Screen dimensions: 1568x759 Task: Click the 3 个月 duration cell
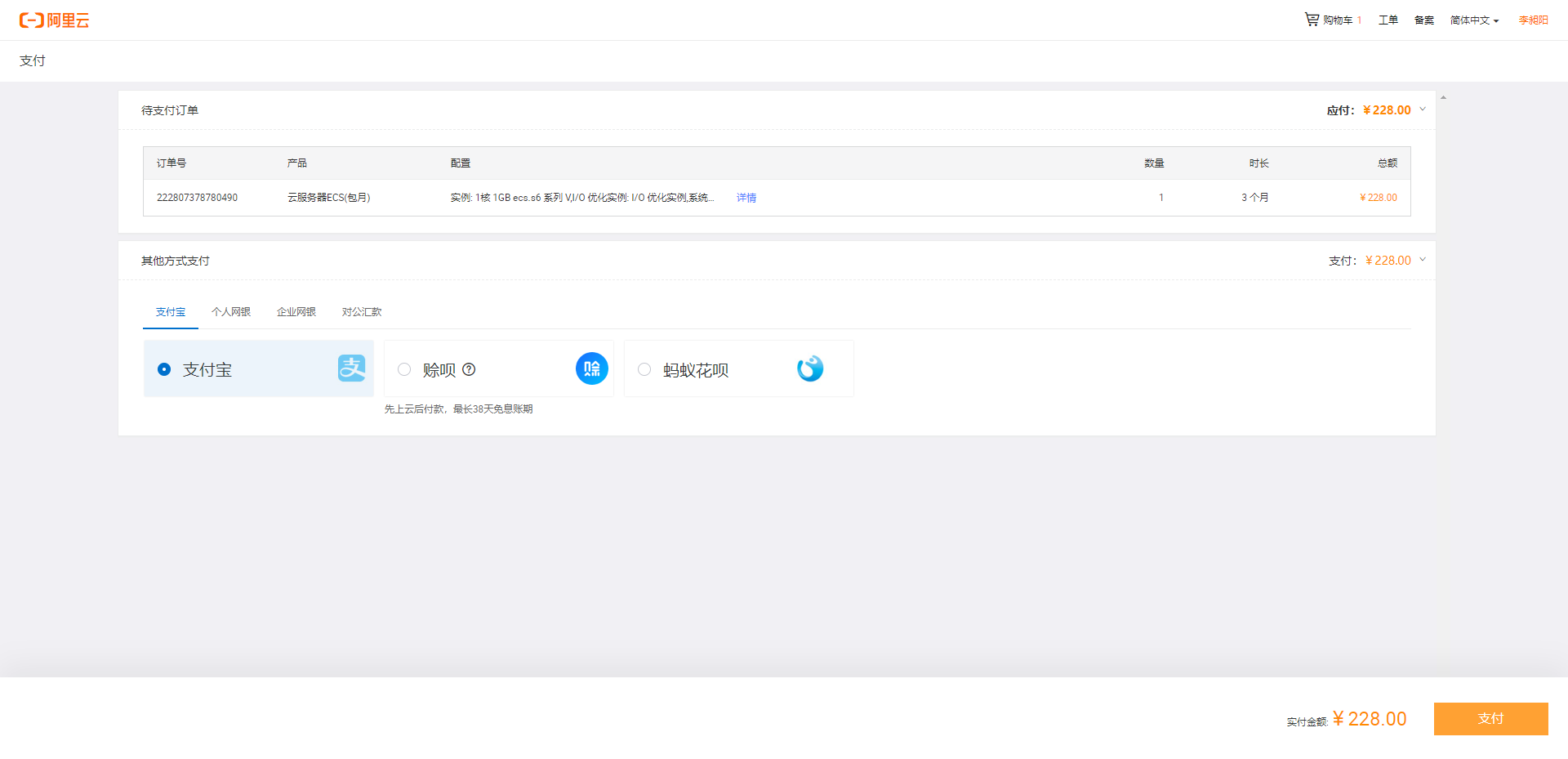(1255, 198)
